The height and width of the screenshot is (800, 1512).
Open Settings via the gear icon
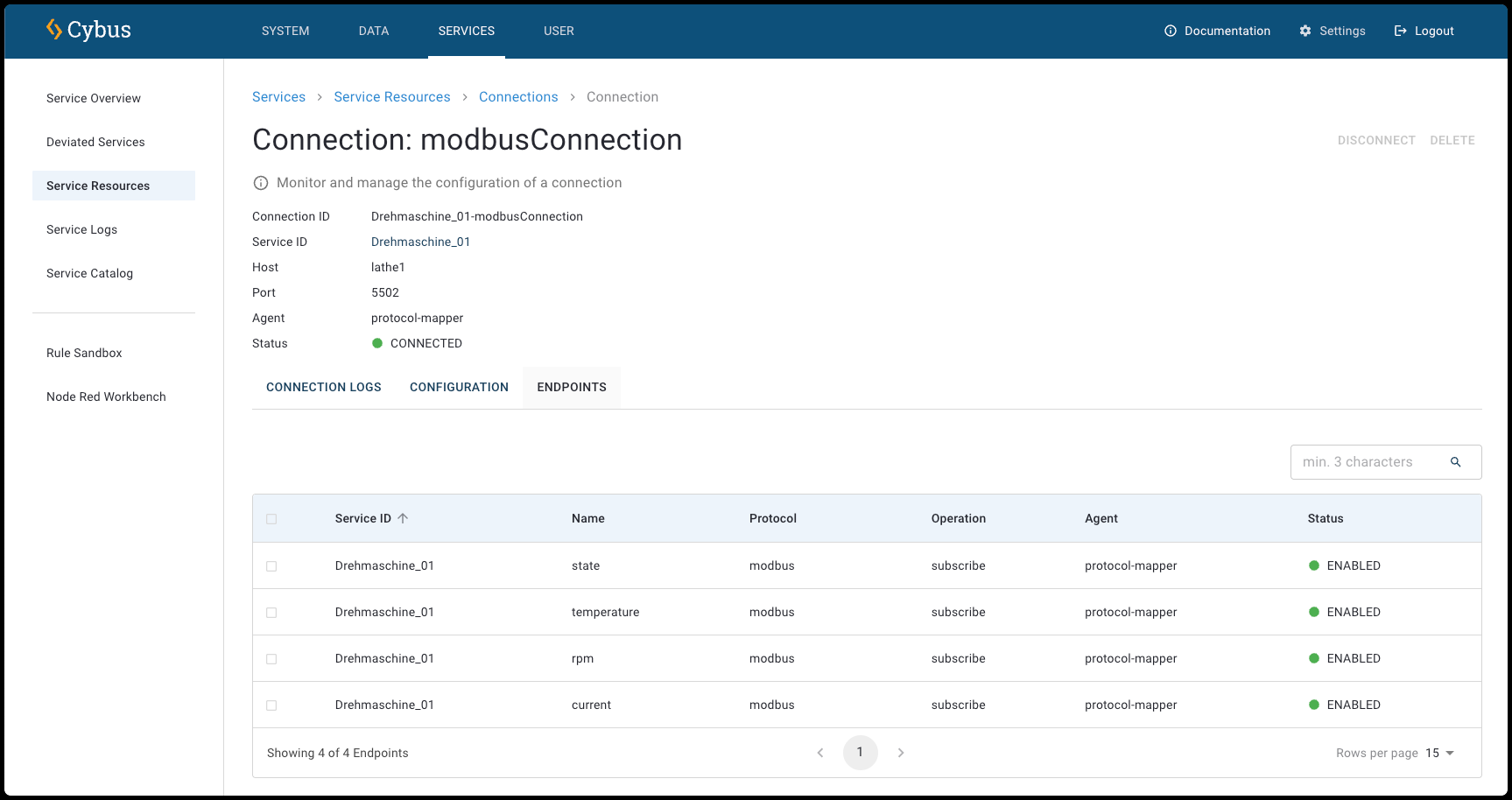[x=1305, y=31]
